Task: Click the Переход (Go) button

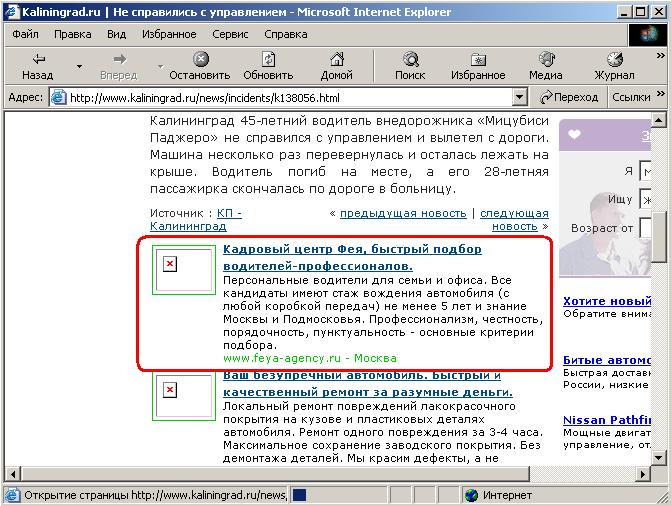Action: tap(568, 98)
